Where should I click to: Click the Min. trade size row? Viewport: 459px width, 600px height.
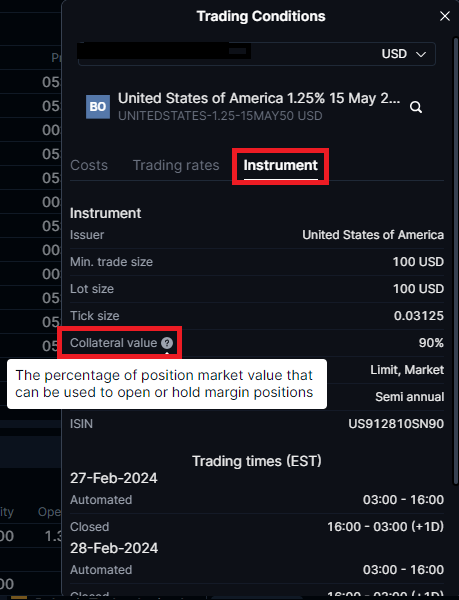pos(257,262)
